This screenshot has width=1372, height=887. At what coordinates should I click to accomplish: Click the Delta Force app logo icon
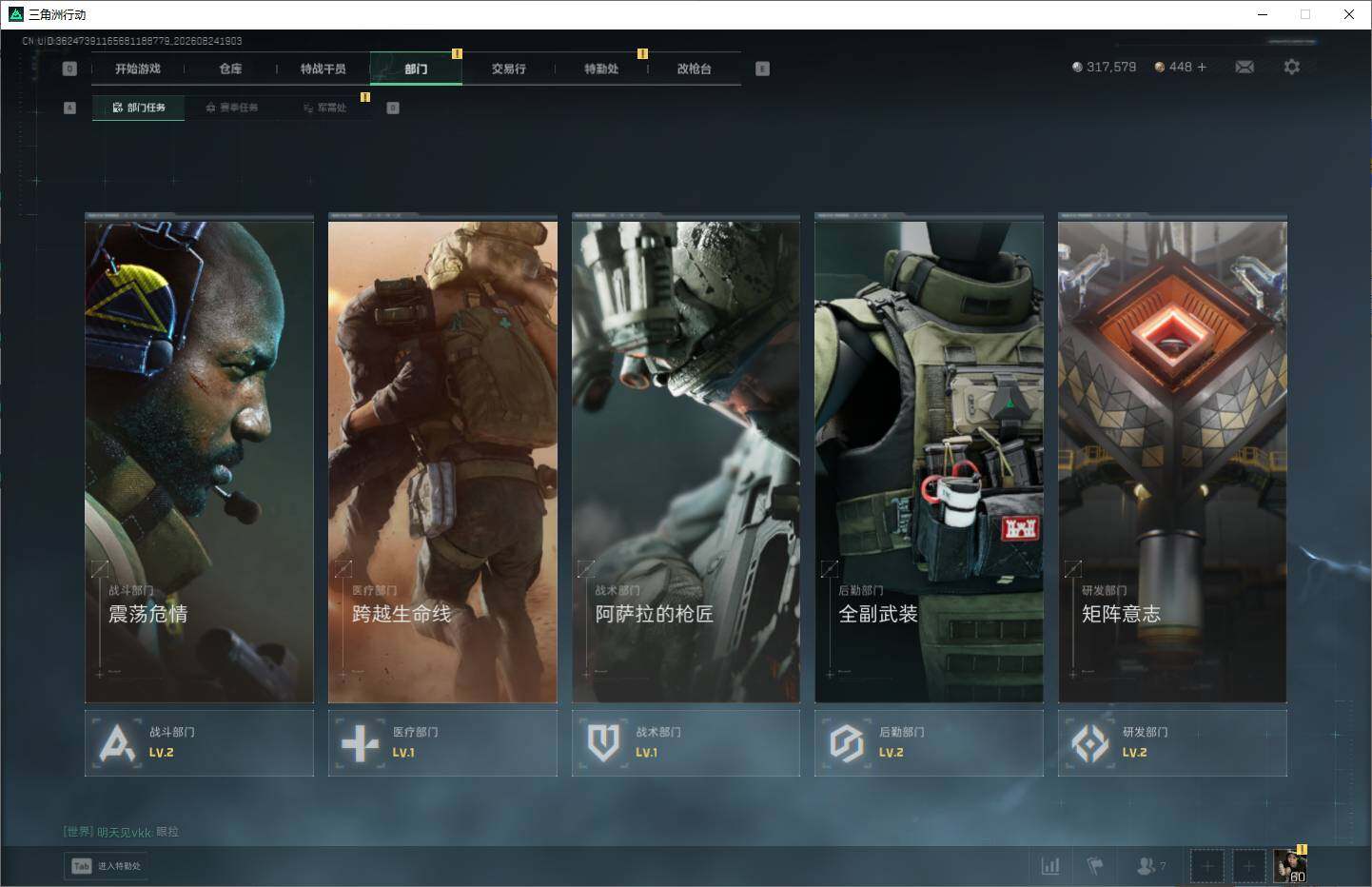(x=15, y=14)
